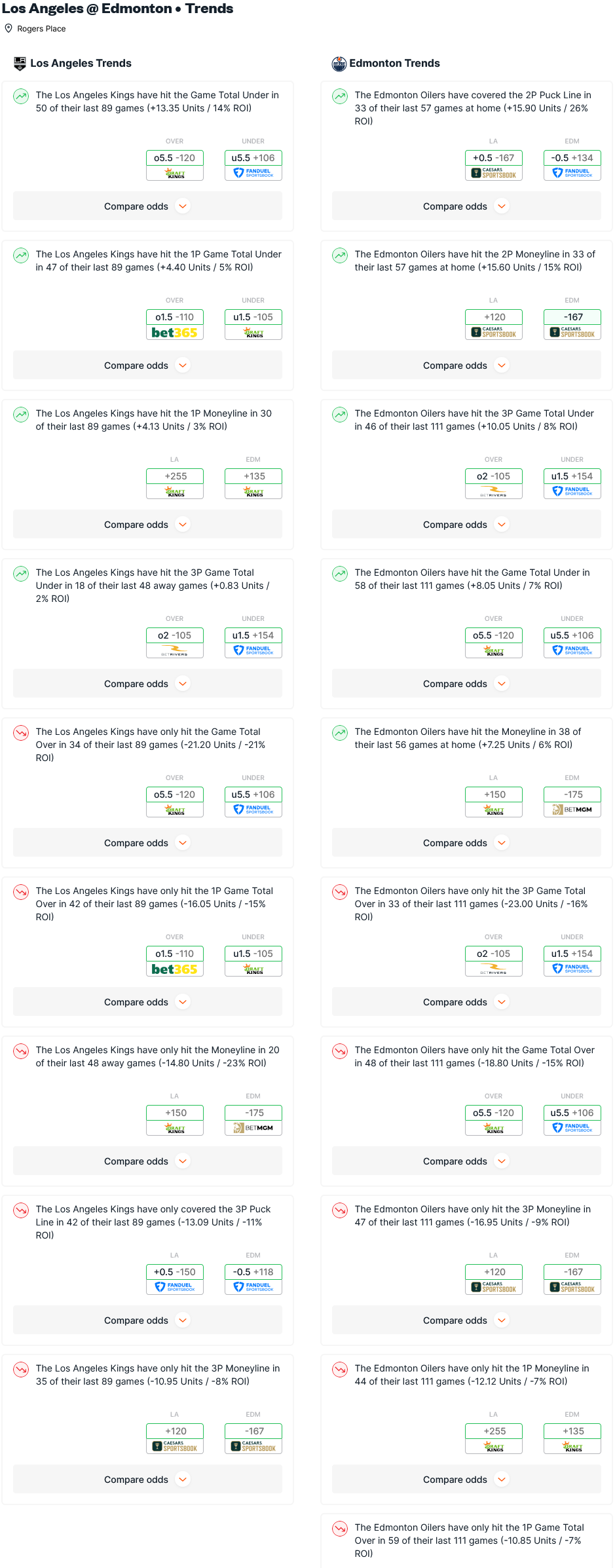Click the Edmonton Oilers team logo
The height and width of the screenshot is (1568, 615).
pyautogui.click(x=339, y=64)
